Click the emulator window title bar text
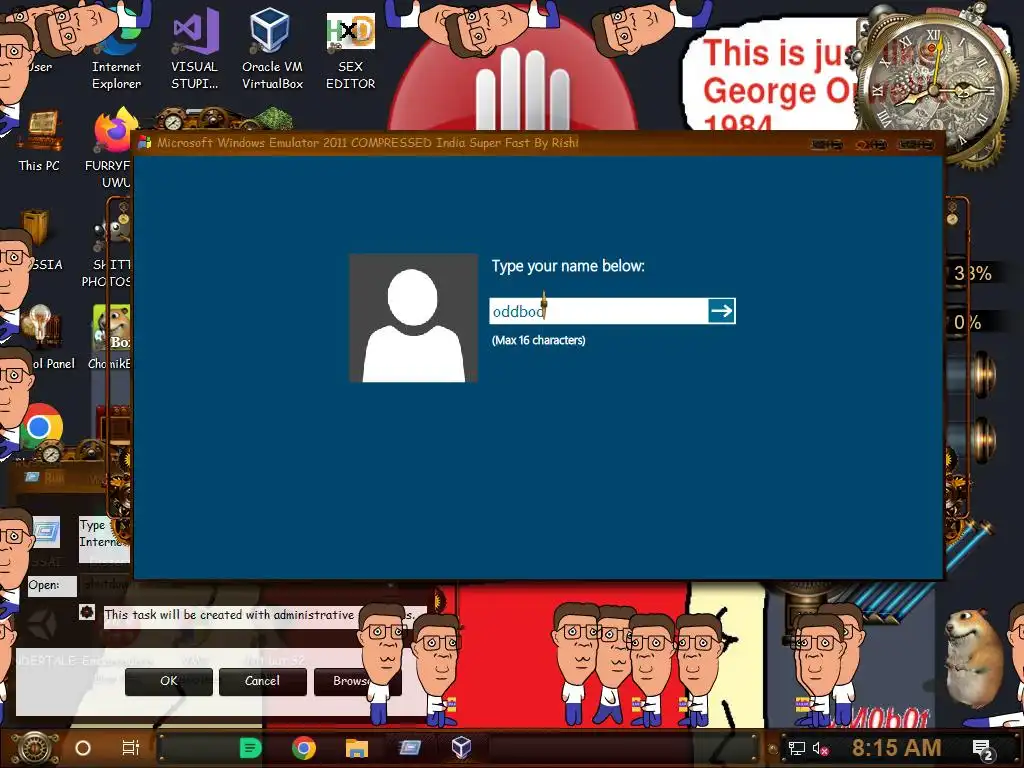The height and width of the screenshot is (768, 1024). [368, 142]
